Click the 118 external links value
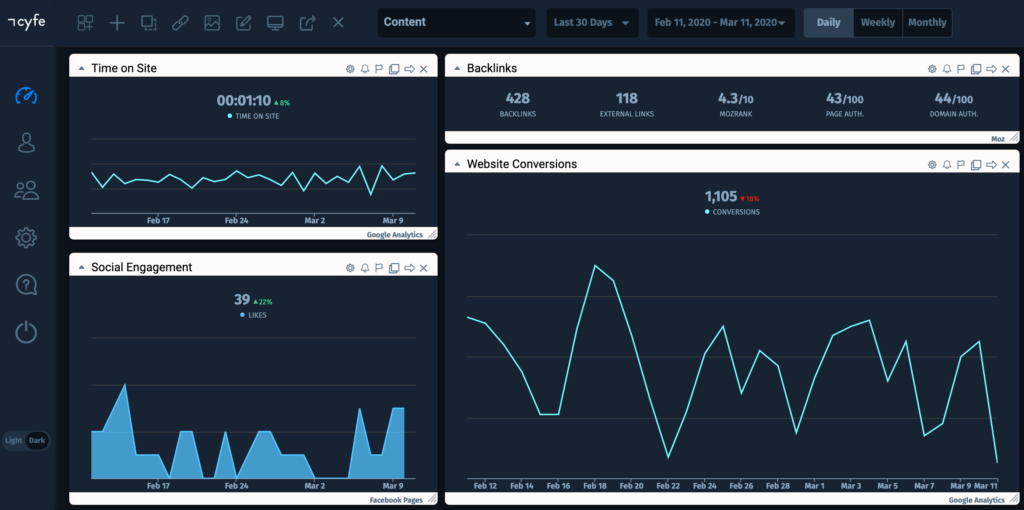This screenshot has height=510, width=1024. (627, 99)
